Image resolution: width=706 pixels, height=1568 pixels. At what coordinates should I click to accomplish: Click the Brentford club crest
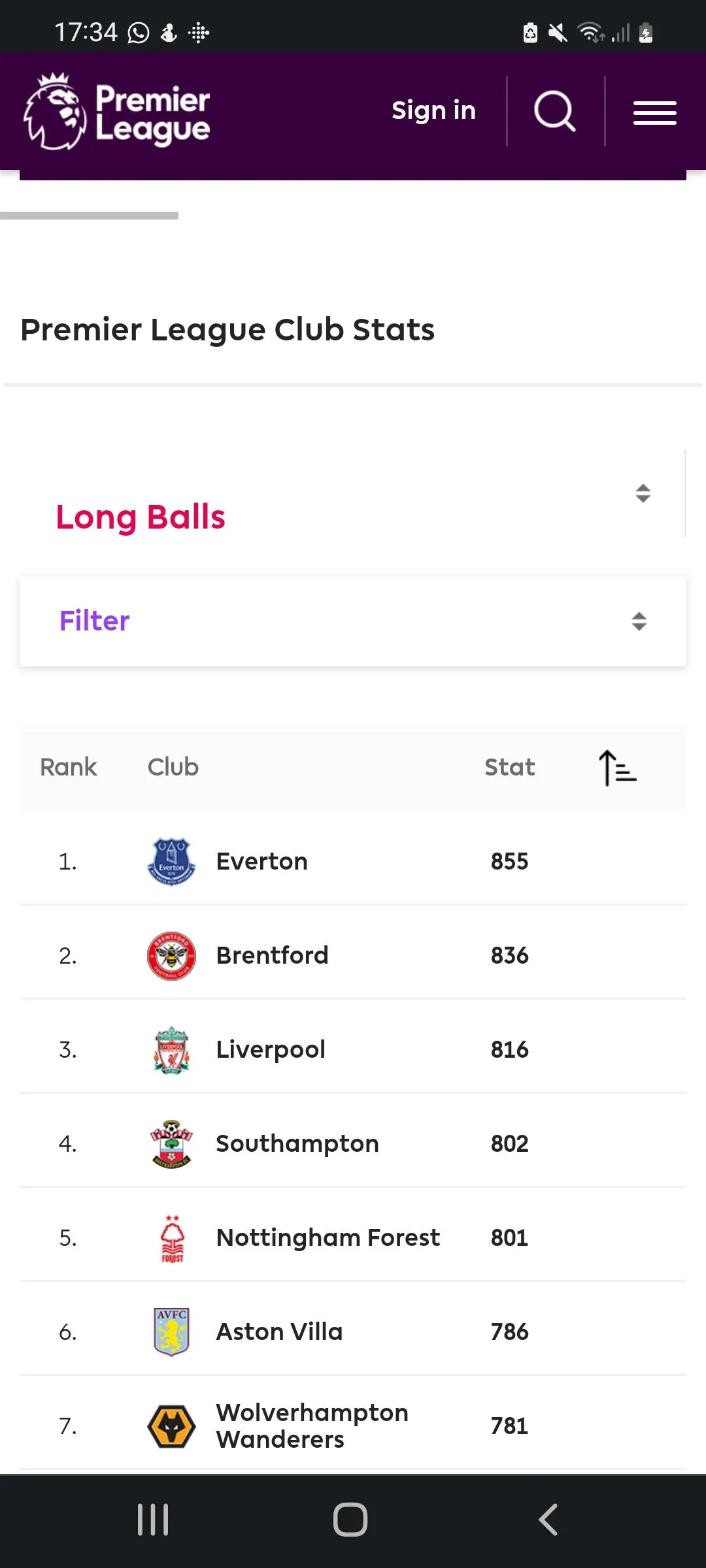pos(171,955)
